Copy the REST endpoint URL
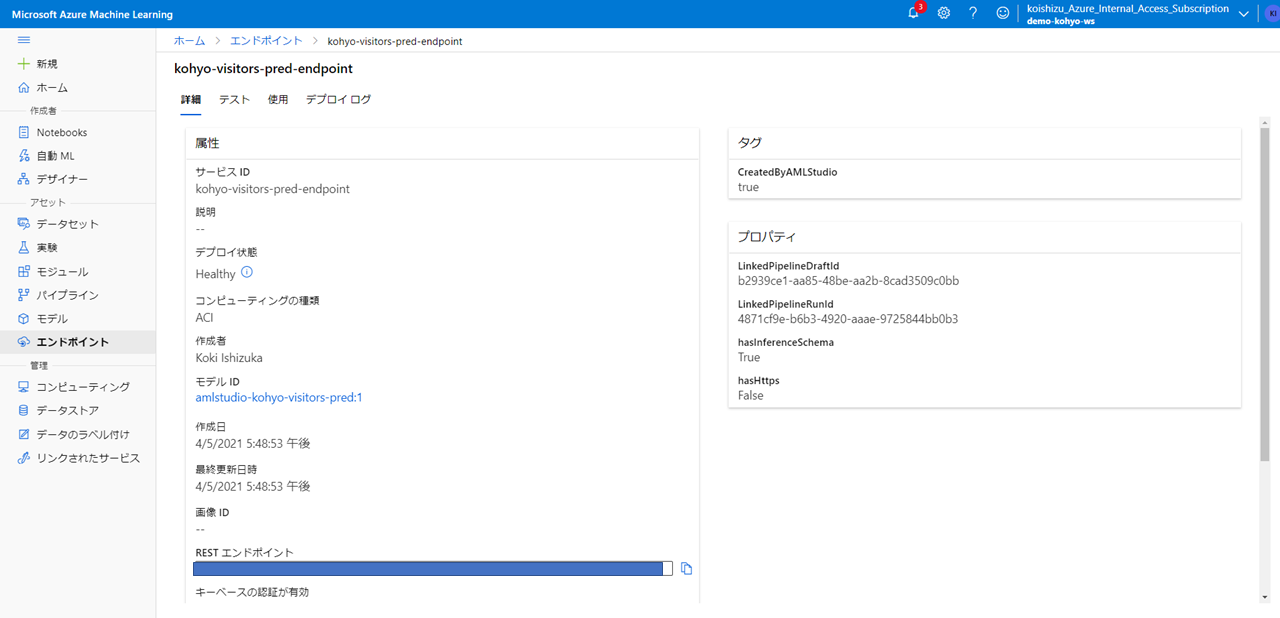1280x618 pixels. (686, 568)
